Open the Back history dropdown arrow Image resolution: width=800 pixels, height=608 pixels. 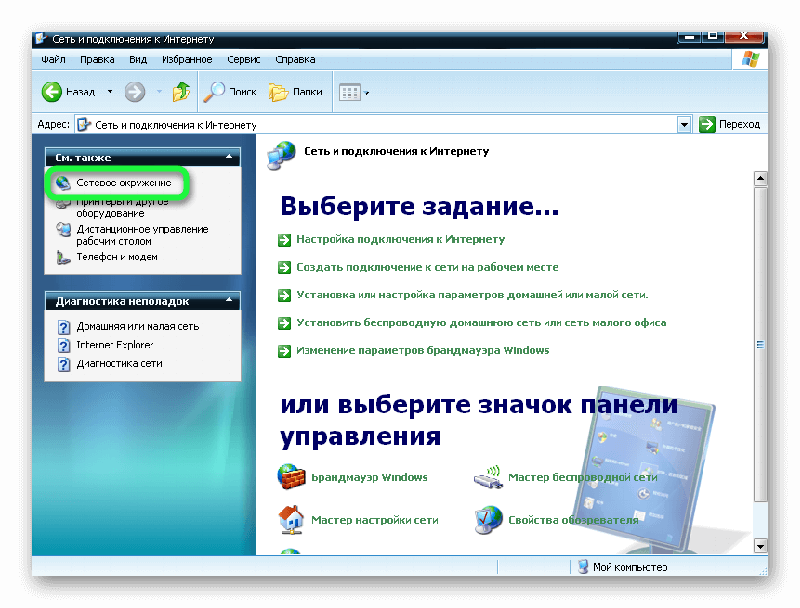click(x=110, y=92)
